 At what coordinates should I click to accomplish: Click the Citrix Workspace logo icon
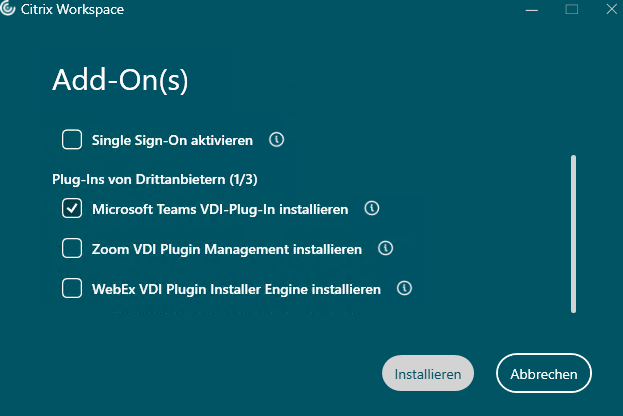click(x=9, y=9)
